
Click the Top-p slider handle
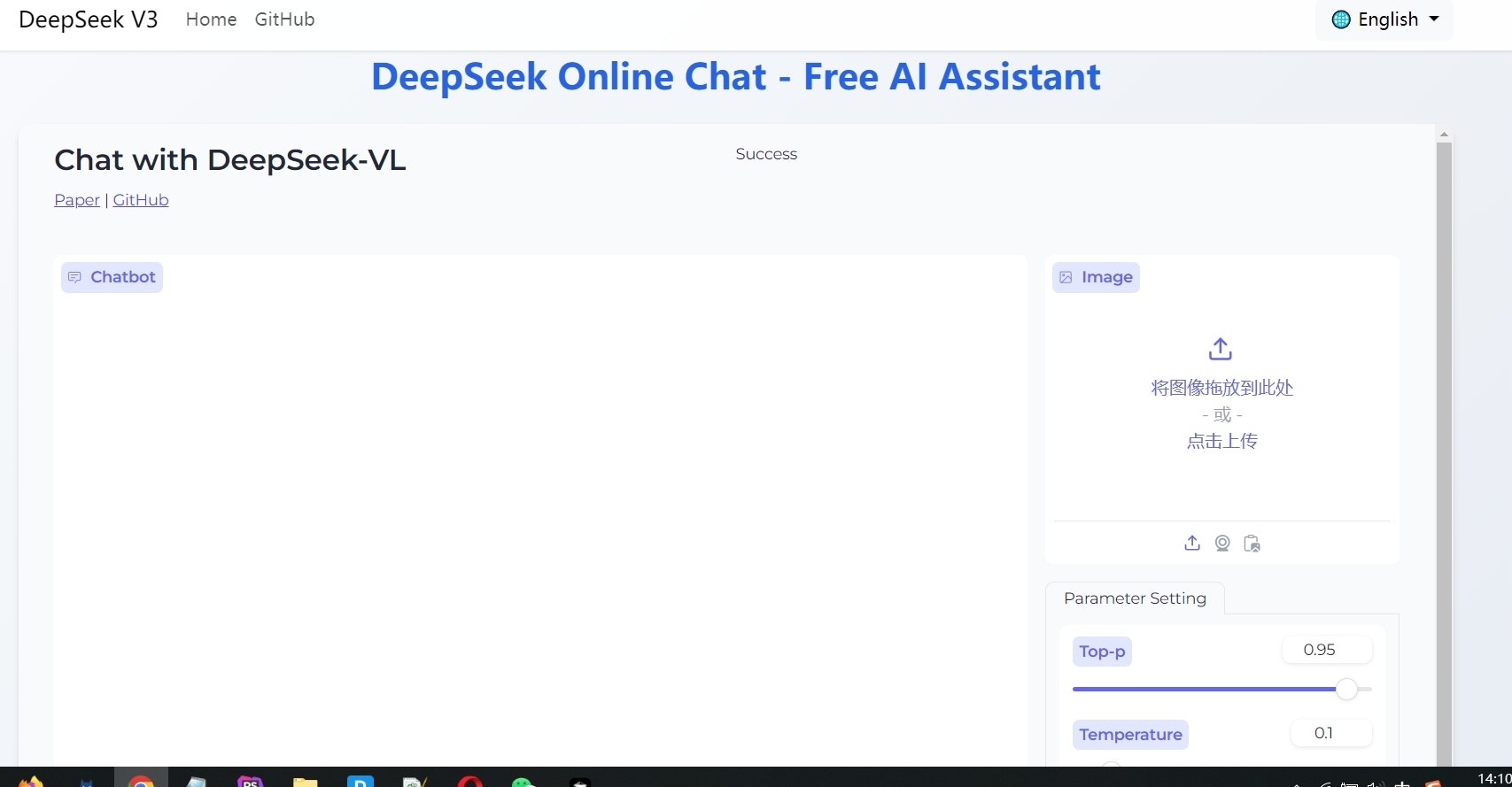(x=1346, y=689)
